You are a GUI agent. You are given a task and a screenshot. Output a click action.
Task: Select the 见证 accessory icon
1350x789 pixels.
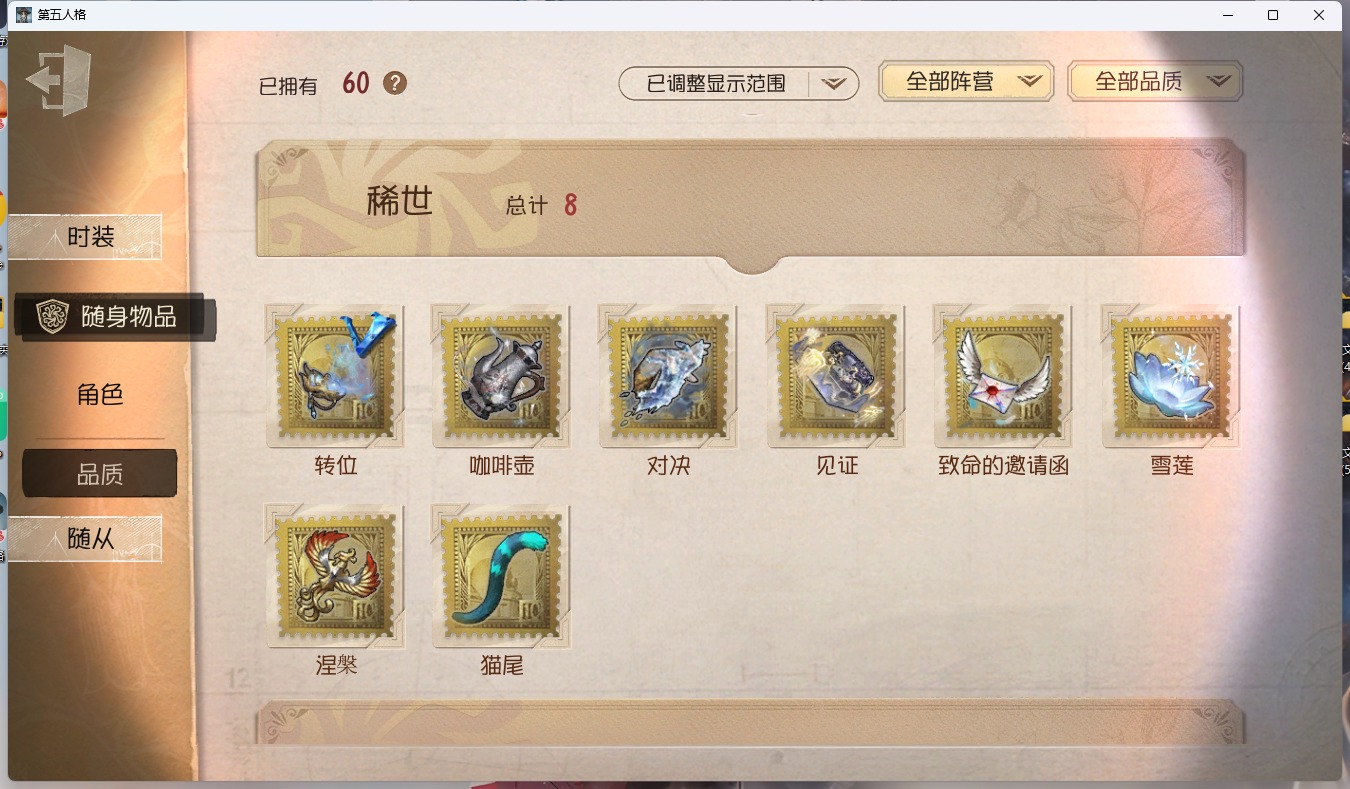tap(836, 376)
